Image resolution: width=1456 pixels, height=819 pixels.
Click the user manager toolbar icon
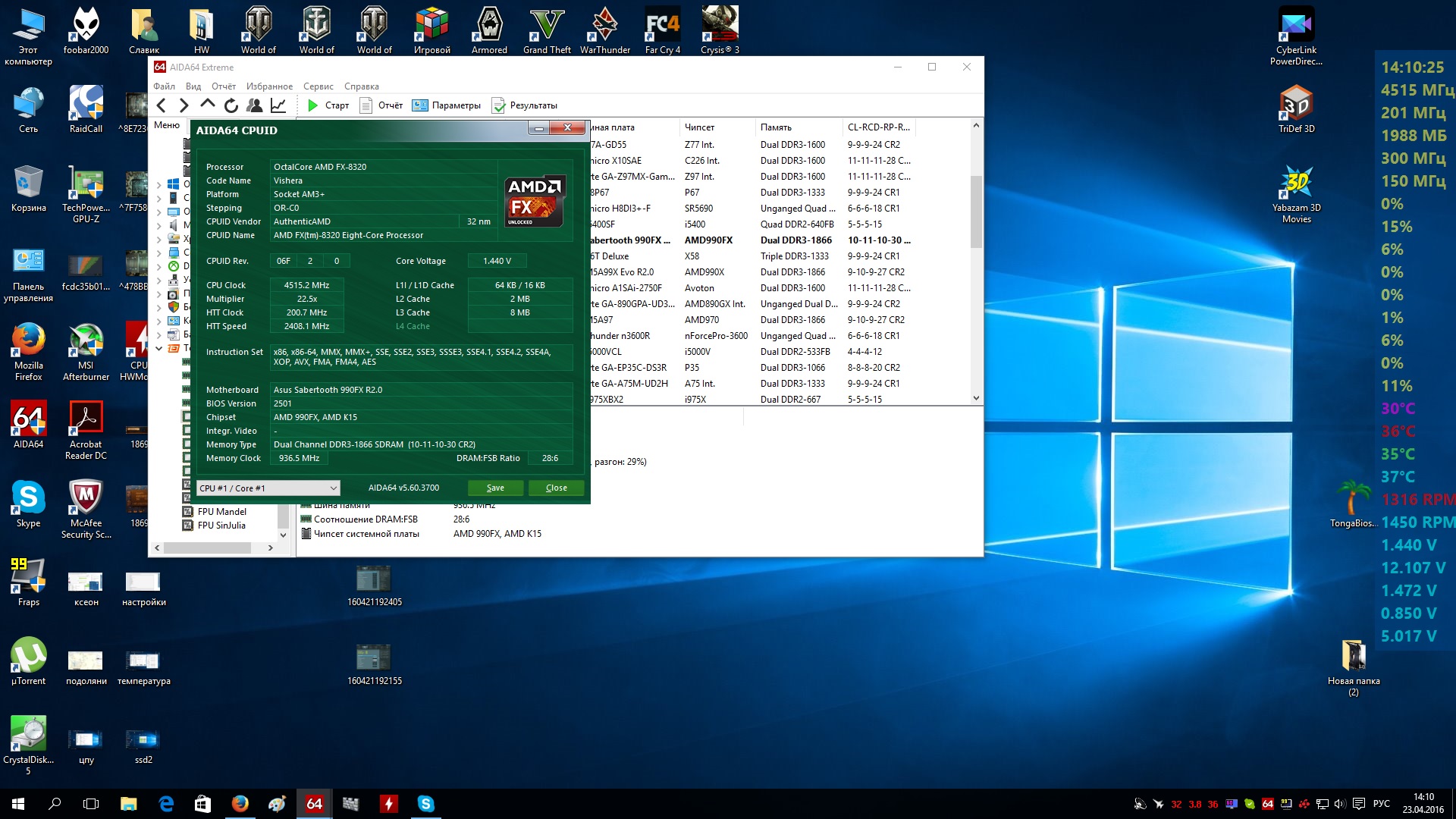click(255, 105)
